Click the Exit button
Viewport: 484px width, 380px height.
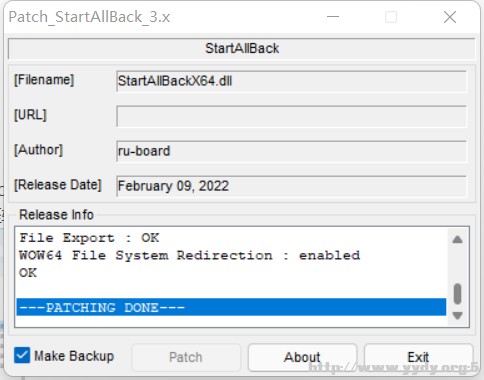click(418, 357)
